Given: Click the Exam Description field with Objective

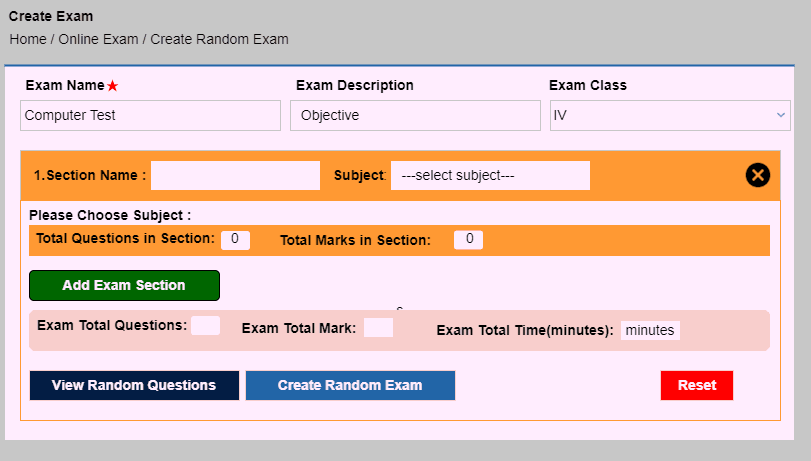Looking at the screenshot, I should pos(415,115).
